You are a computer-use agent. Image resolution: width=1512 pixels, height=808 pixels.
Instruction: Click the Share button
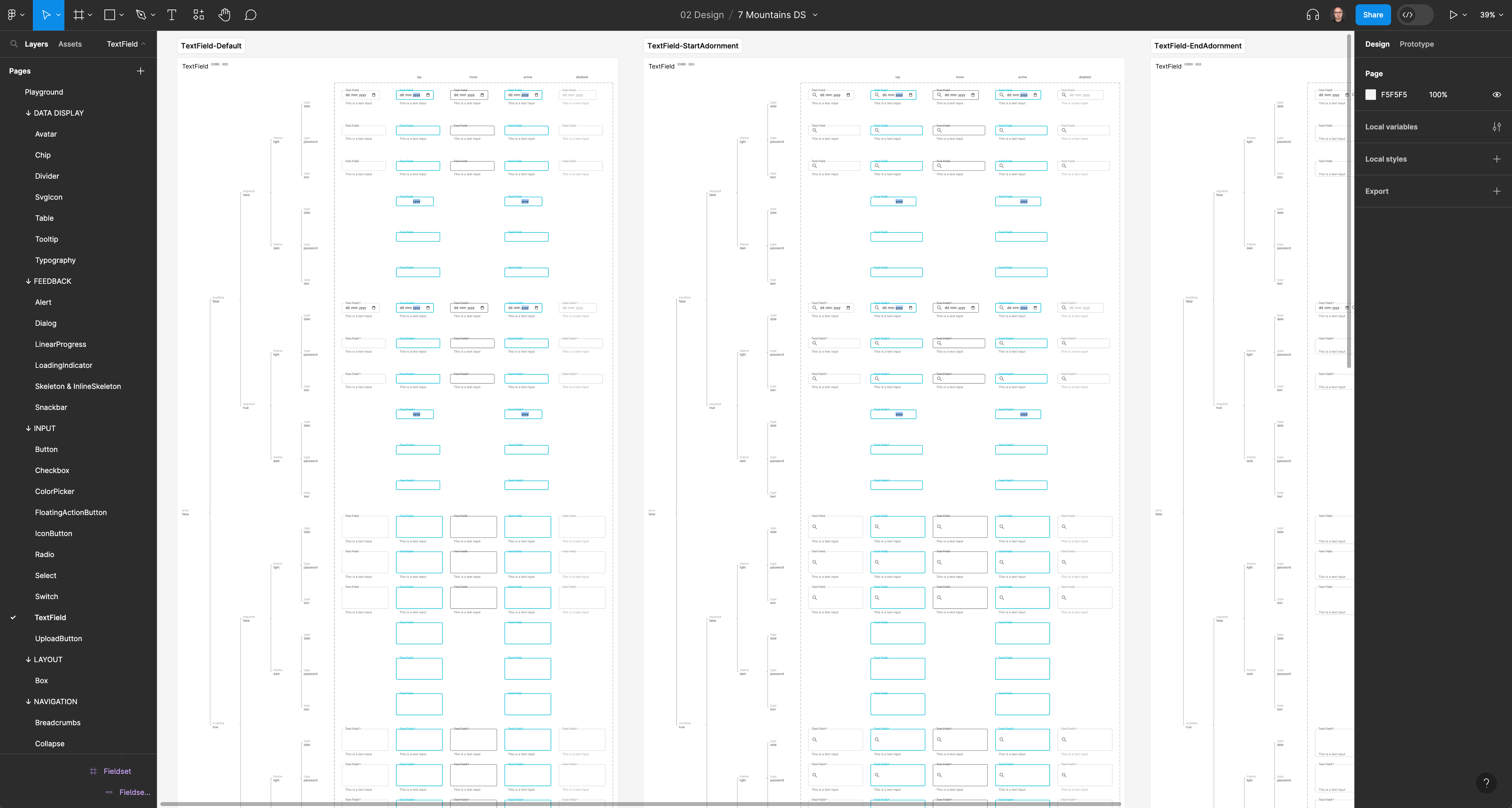tap(1372, 15)
